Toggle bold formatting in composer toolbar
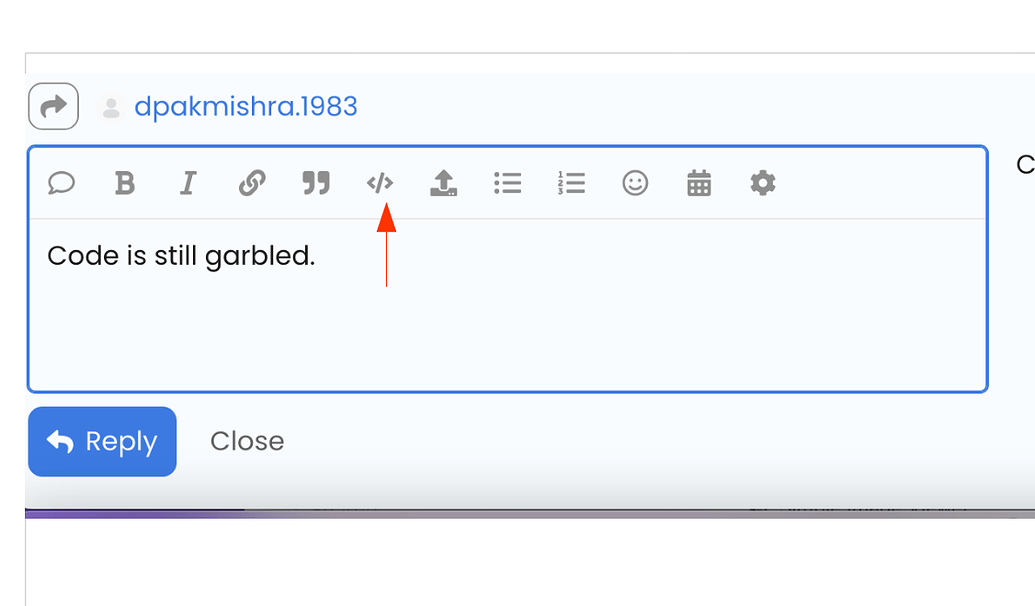1035x606 pixels. tap(125, 183)
